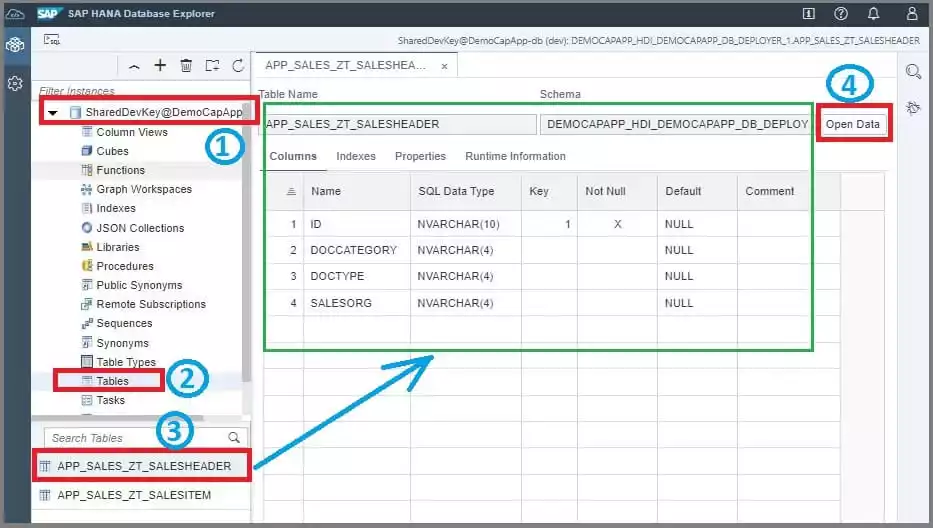Close the APP_SALES_ZT_SALESHEA... tab

[444, 66]
